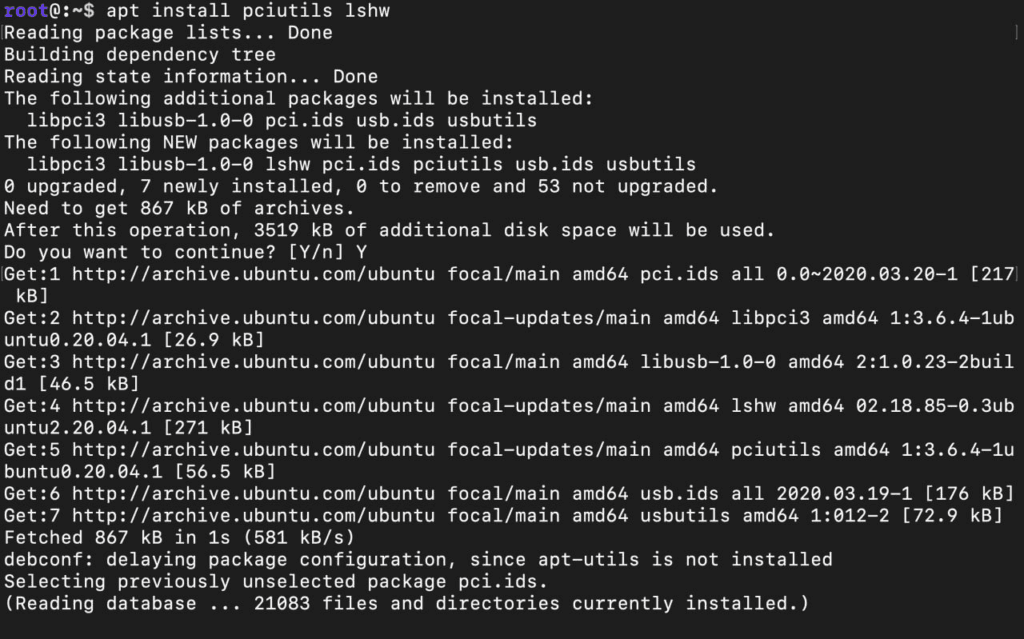Click the Get:3 libusb-1.0-0 URL
This screenshot has height=639, width=1024.
[x=253, y=362]
